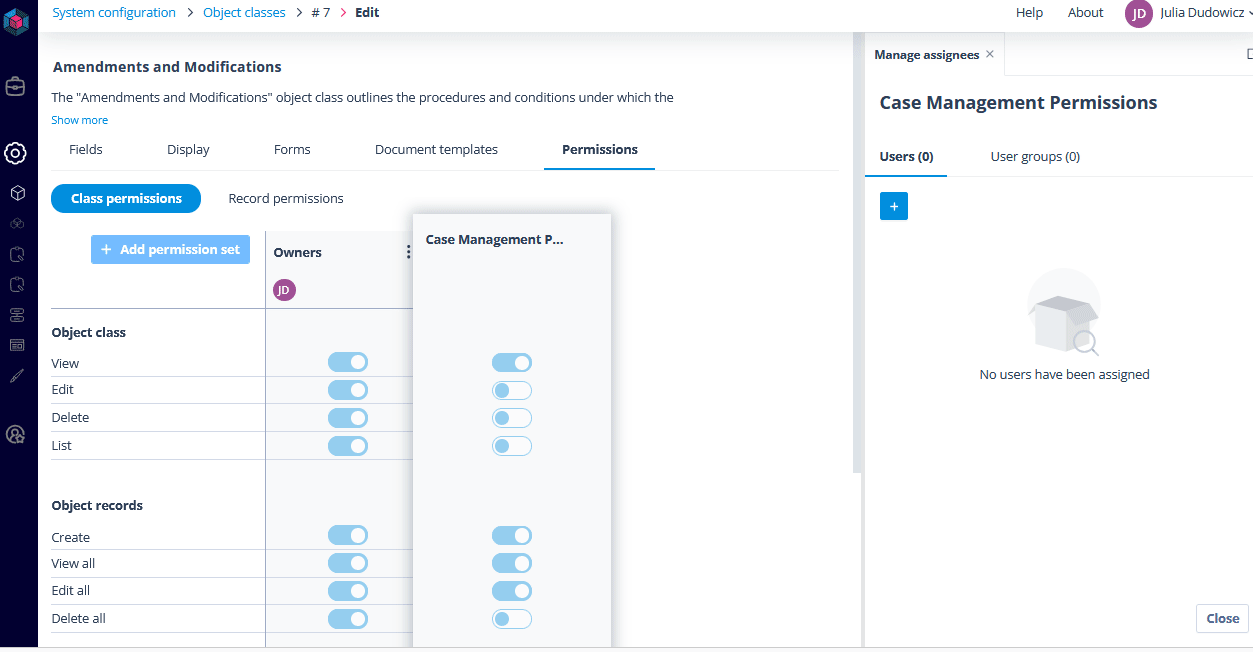Switch to the Display tab
The width and height of the screenshot is (1253, 652).
(x=188, y=149)
